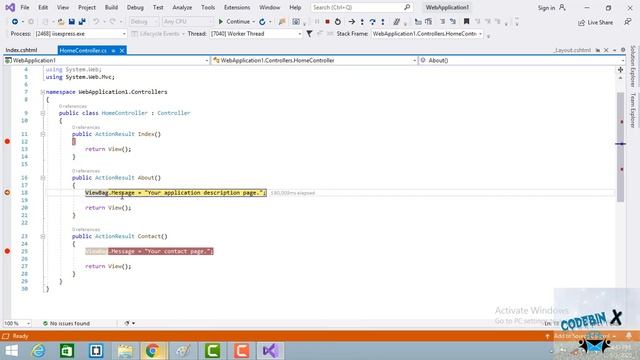Open the File menu

(25, 7)
